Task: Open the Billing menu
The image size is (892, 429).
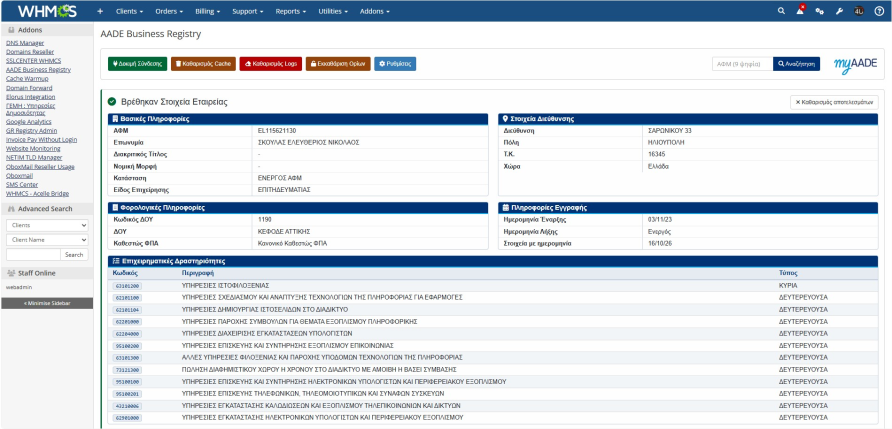Action: pyautogui.click(x=208, y=11)
